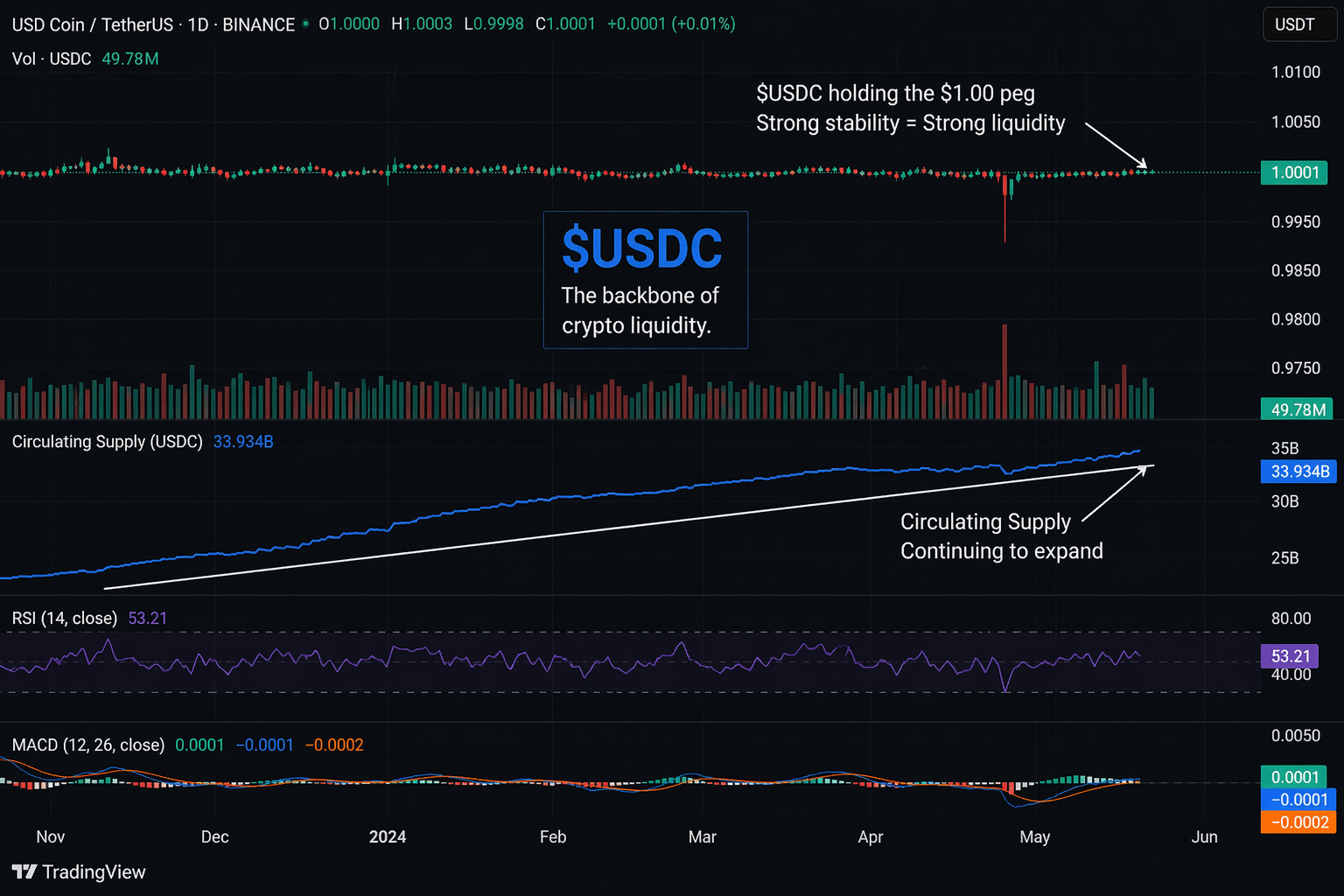This screenshot has height=896, width=1344.
Task: Click the TradingView logo
Action: click(x=79, y=871)
